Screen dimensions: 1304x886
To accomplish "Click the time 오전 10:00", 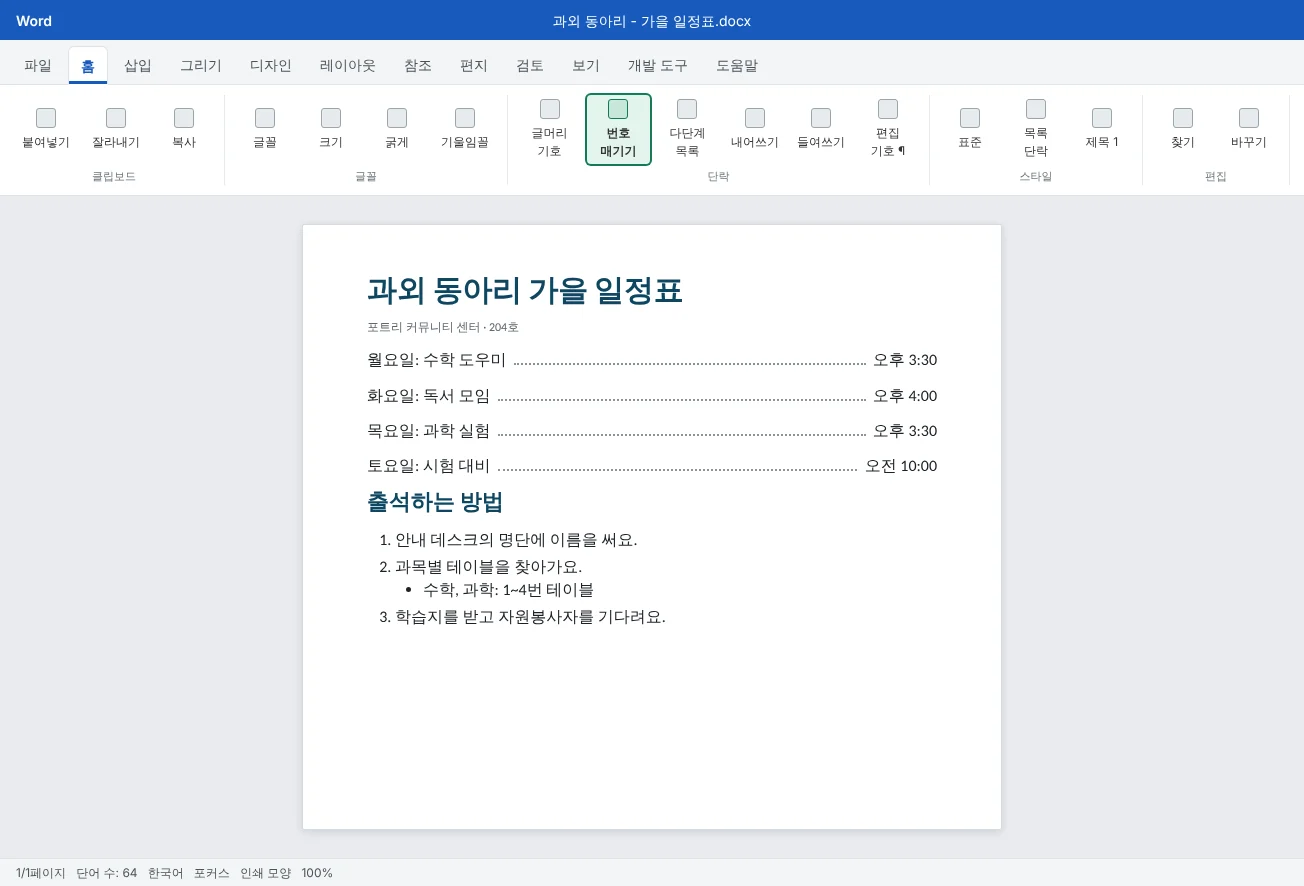I will point(901,466).
